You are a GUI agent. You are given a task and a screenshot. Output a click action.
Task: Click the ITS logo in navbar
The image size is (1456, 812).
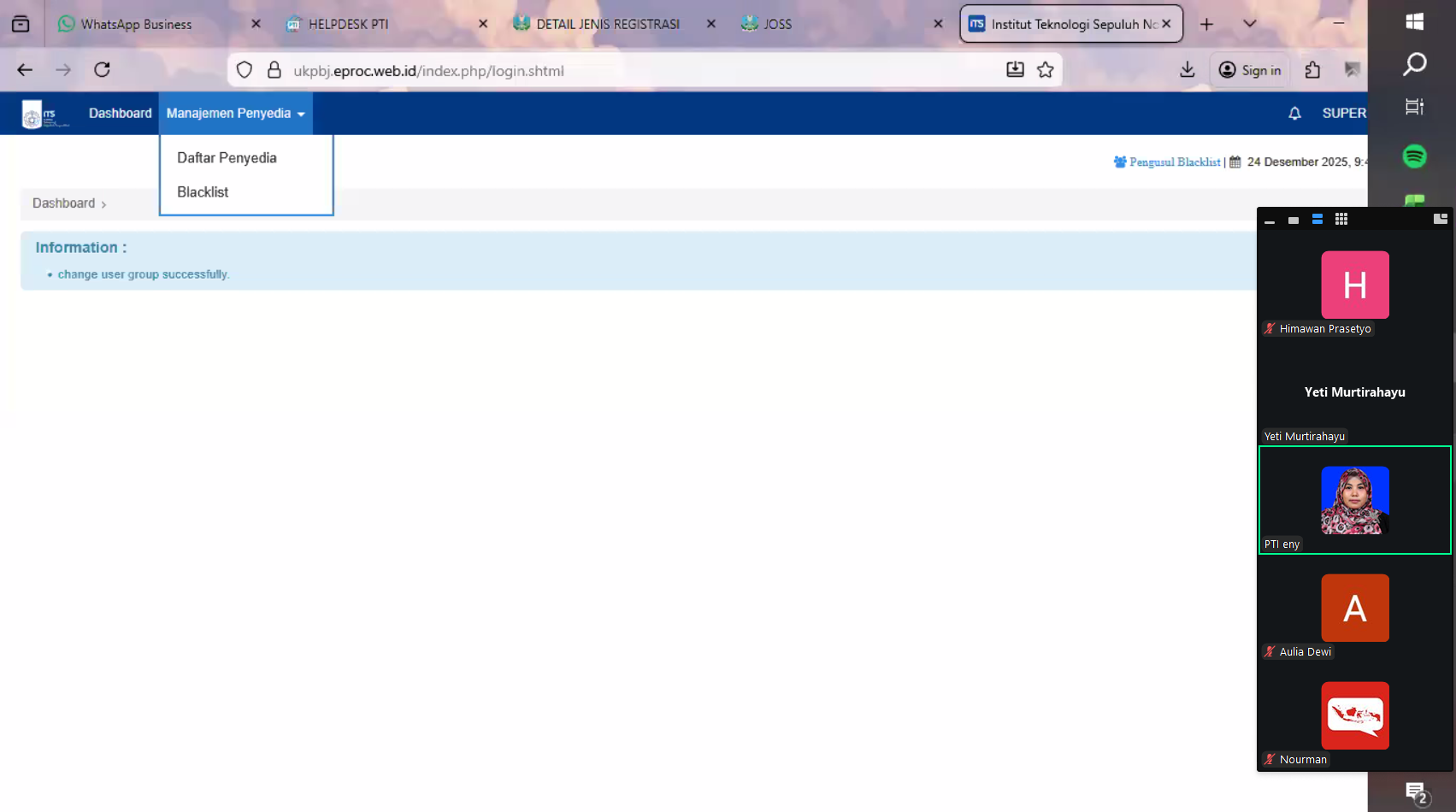pos(45,114)
